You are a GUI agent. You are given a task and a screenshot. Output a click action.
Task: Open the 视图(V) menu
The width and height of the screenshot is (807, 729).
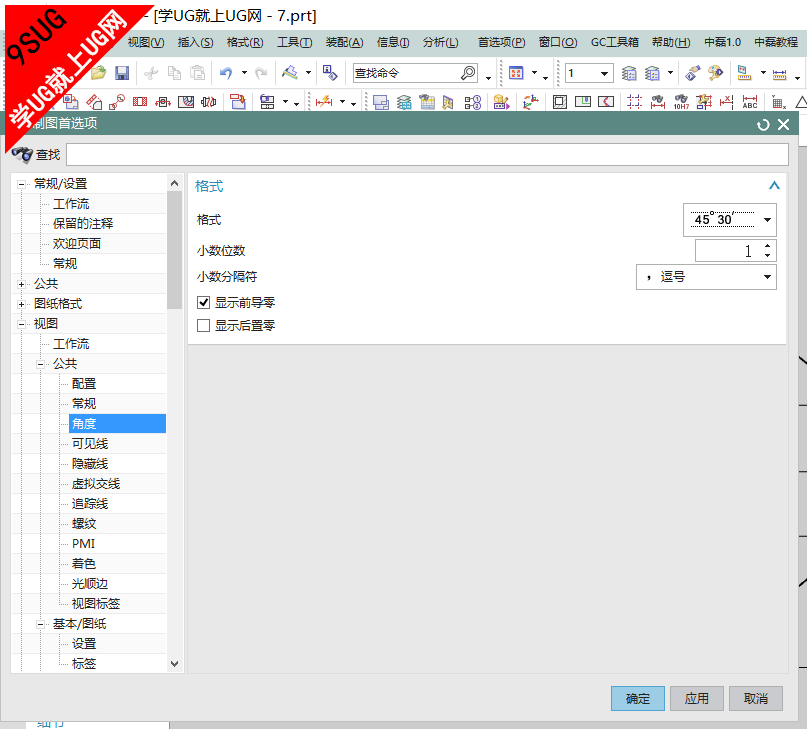(x=146, y=42)
